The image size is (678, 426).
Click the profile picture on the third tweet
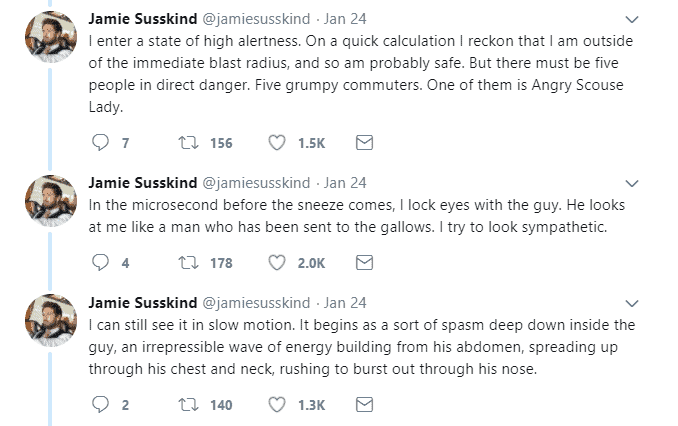50,321
